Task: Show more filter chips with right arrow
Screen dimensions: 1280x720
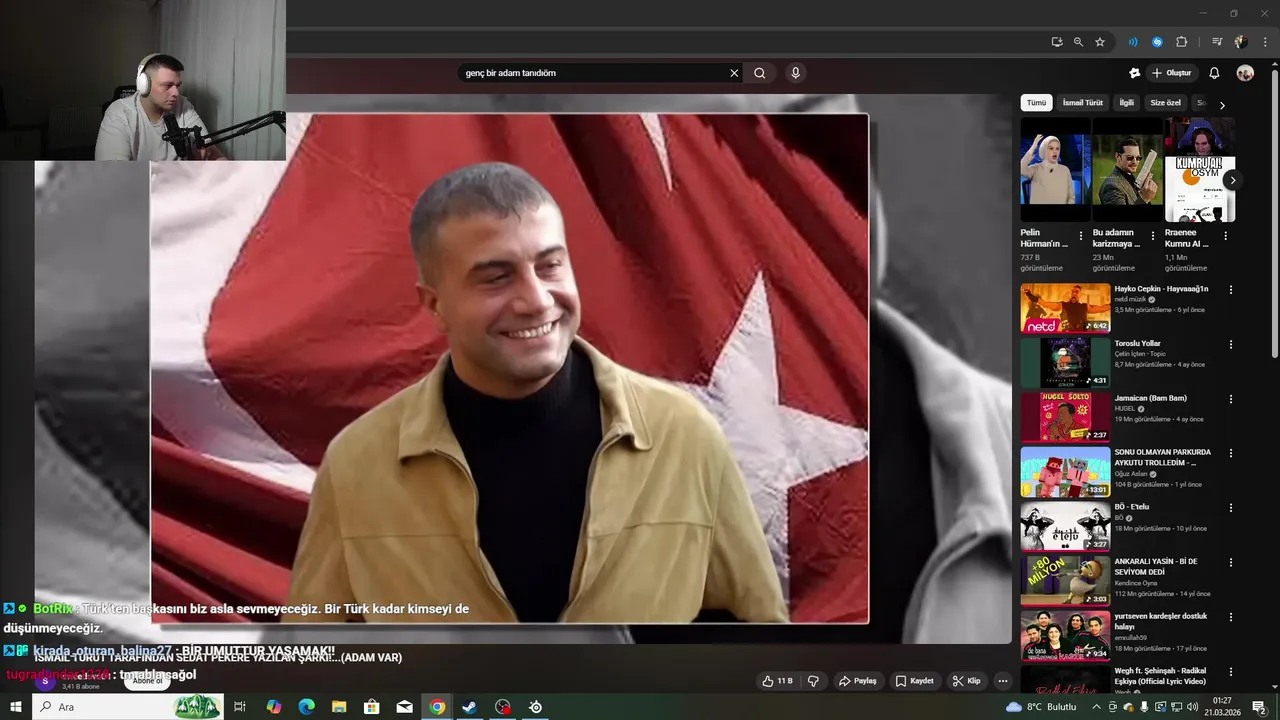Action: click(x=1222, y=104)
